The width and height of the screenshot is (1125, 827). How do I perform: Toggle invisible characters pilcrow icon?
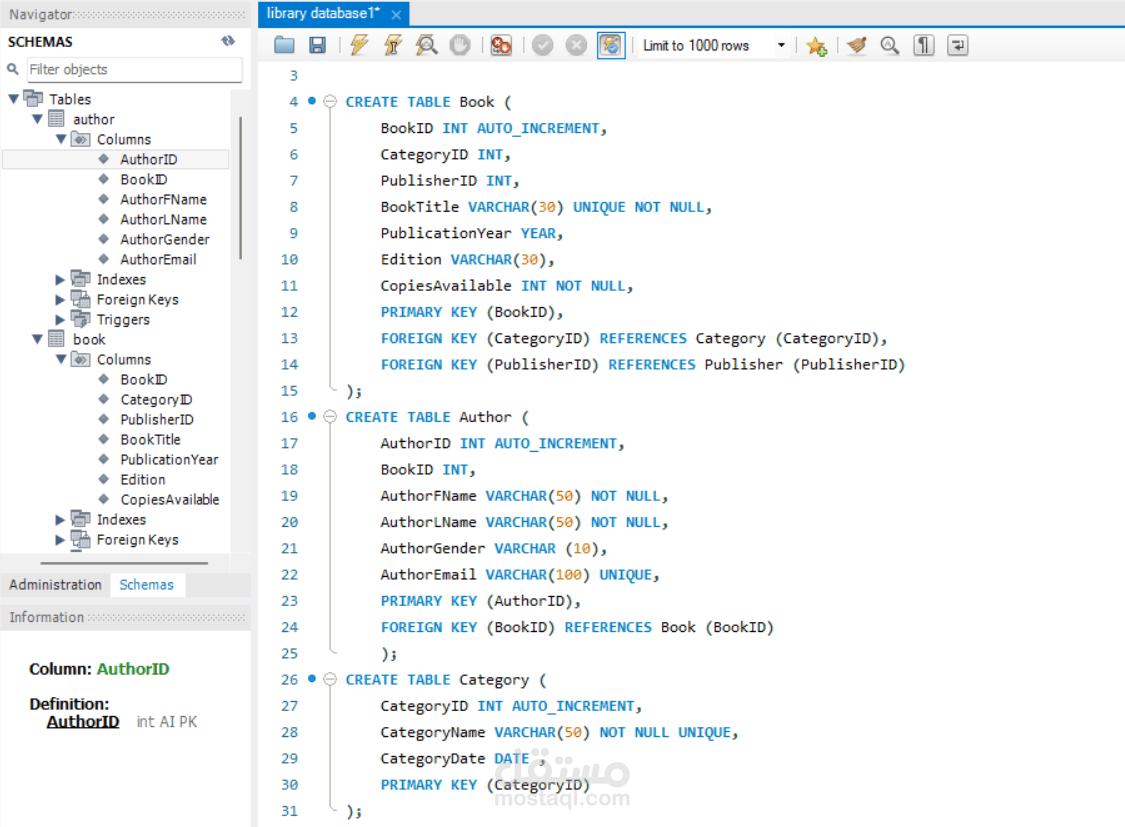pyautogui.click(x=923, y=45)
